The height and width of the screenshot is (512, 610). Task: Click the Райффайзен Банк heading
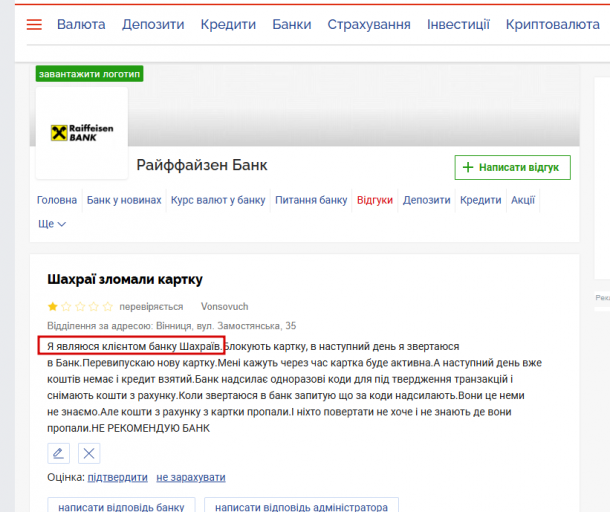[202, 165]
